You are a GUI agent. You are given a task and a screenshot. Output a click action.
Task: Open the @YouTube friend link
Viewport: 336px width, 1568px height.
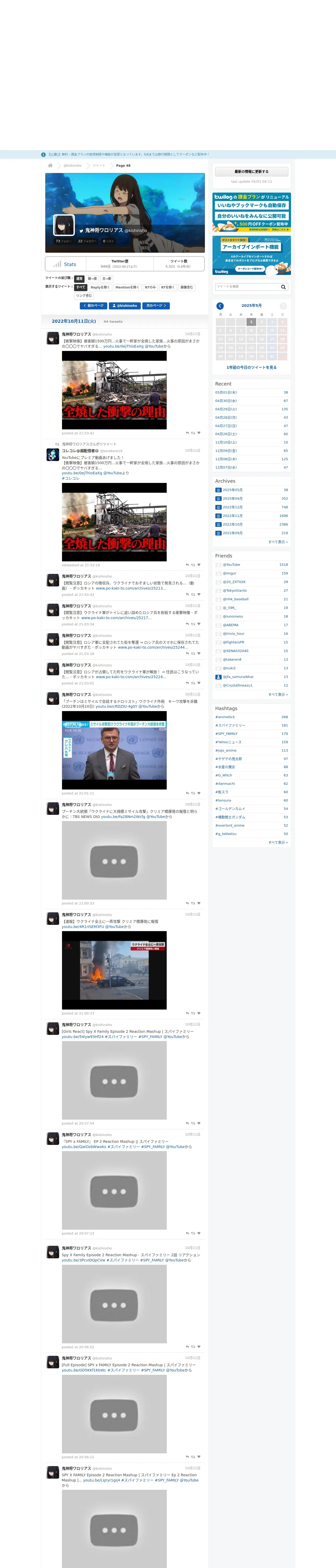point(232,565)
